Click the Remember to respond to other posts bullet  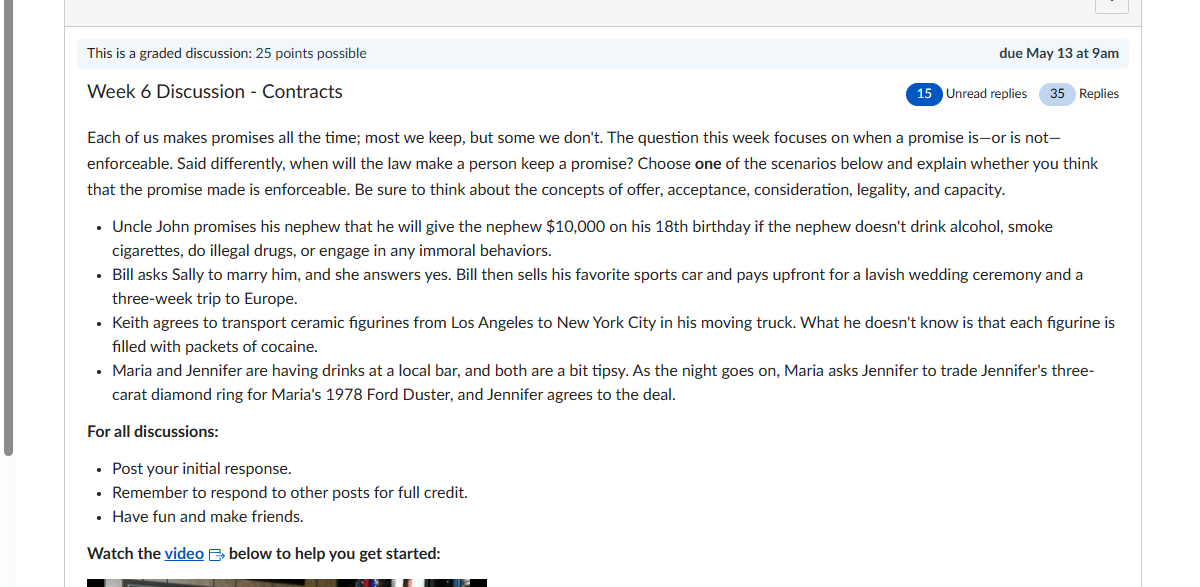290,493
